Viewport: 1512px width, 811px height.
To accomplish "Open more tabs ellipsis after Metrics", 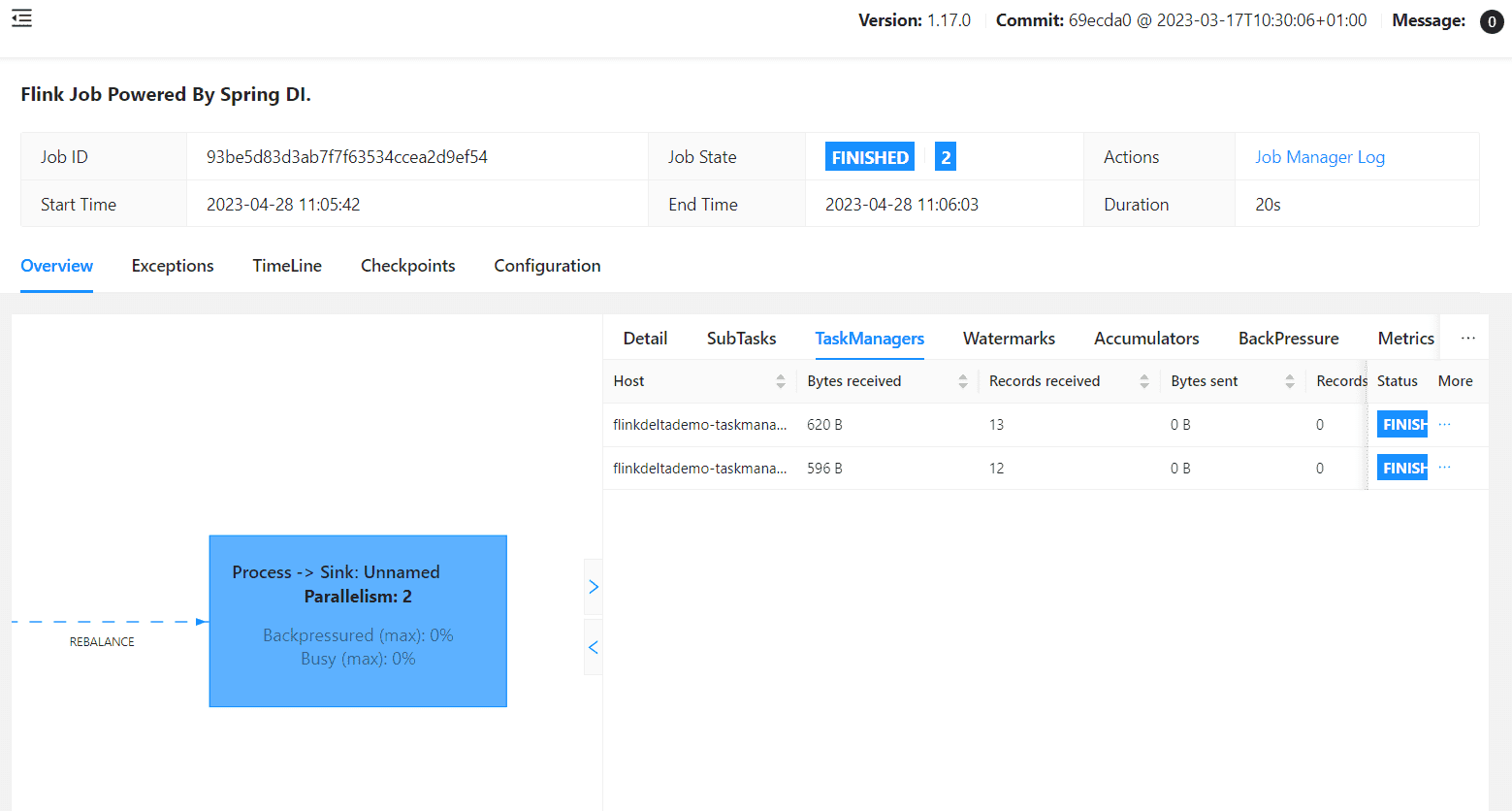I will pyautogui.click(x=1468, y=339).
